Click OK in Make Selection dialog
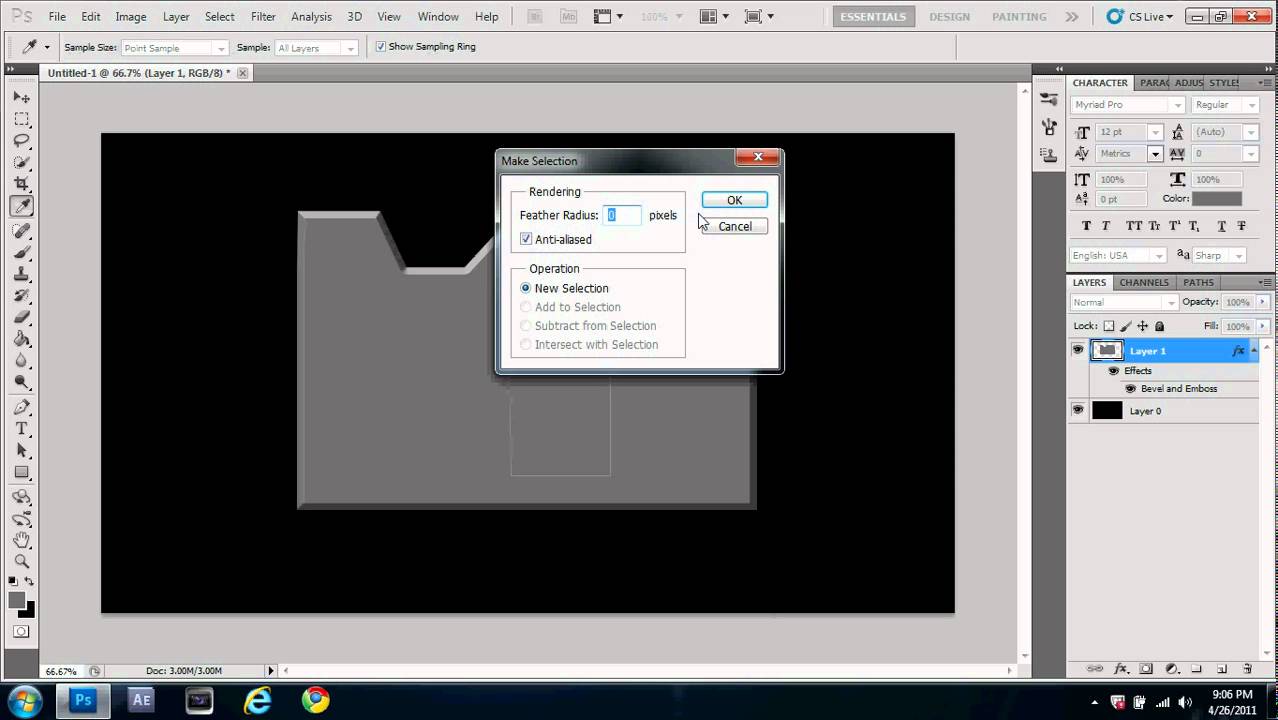This screenshot has height=720, width=1278. coord(735,200)
